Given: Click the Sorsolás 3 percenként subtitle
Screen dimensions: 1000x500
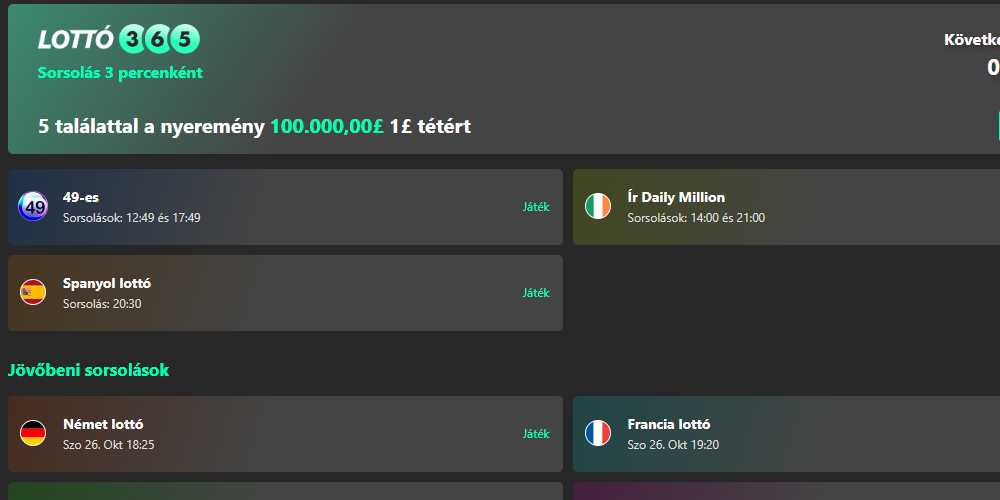Looking at the screenshot, I should [120, 73].
